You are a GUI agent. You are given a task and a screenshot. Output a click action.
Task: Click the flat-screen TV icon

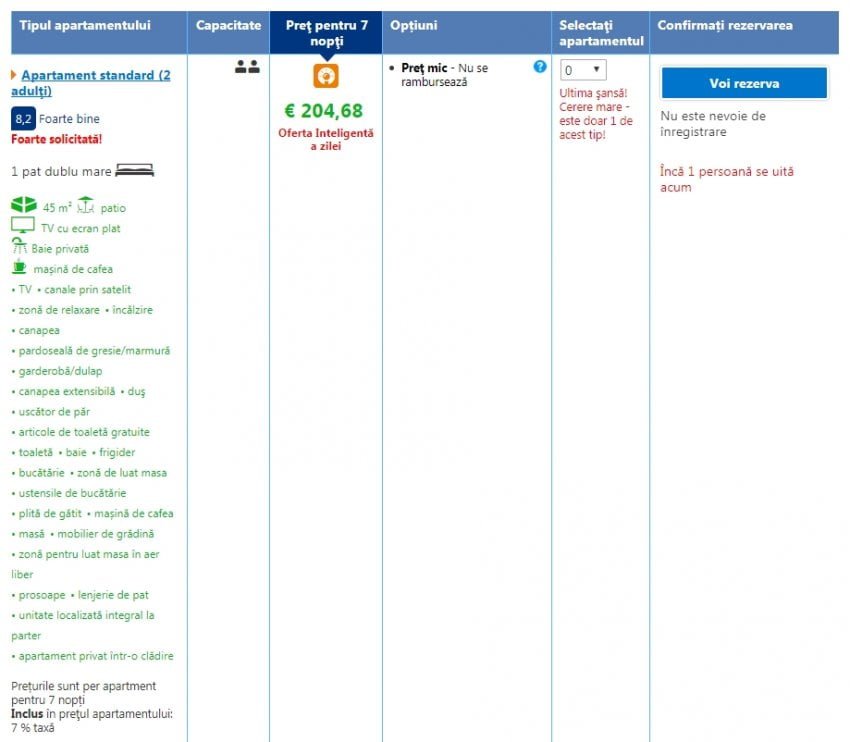(23, 227)
